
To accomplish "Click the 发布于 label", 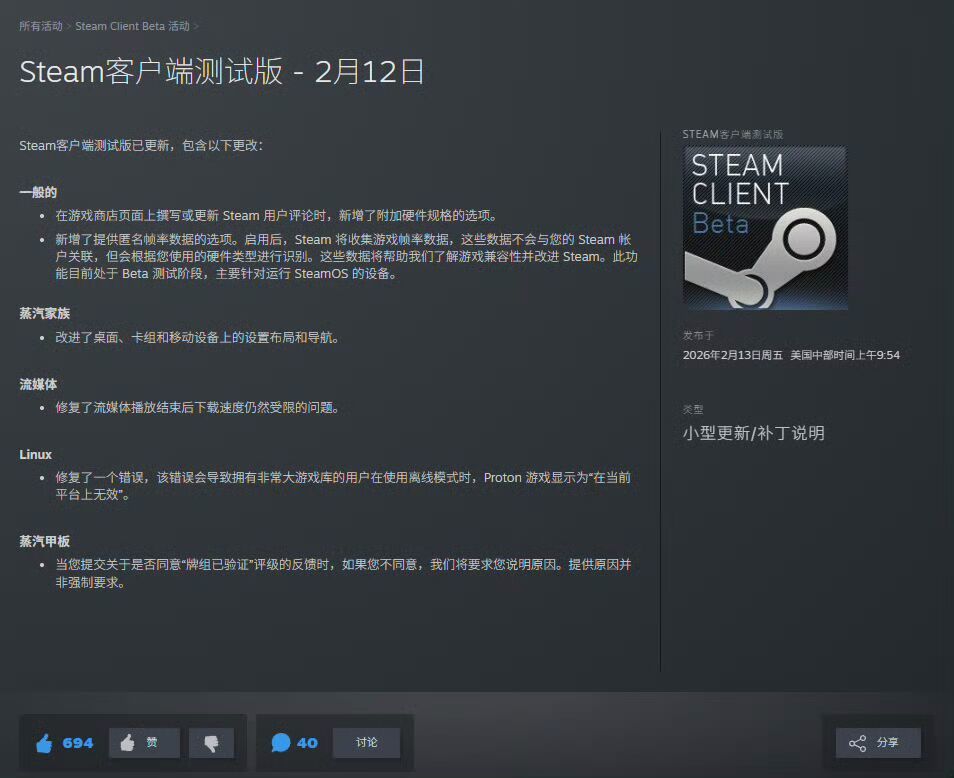I will (x=698, y=335).
